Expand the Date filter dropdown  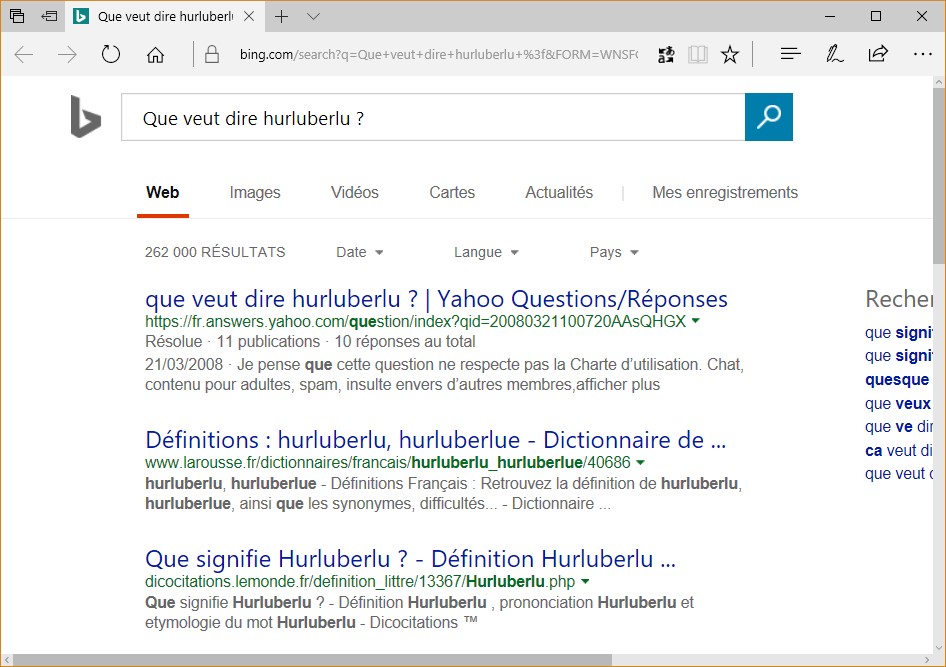tap(360, 252)
